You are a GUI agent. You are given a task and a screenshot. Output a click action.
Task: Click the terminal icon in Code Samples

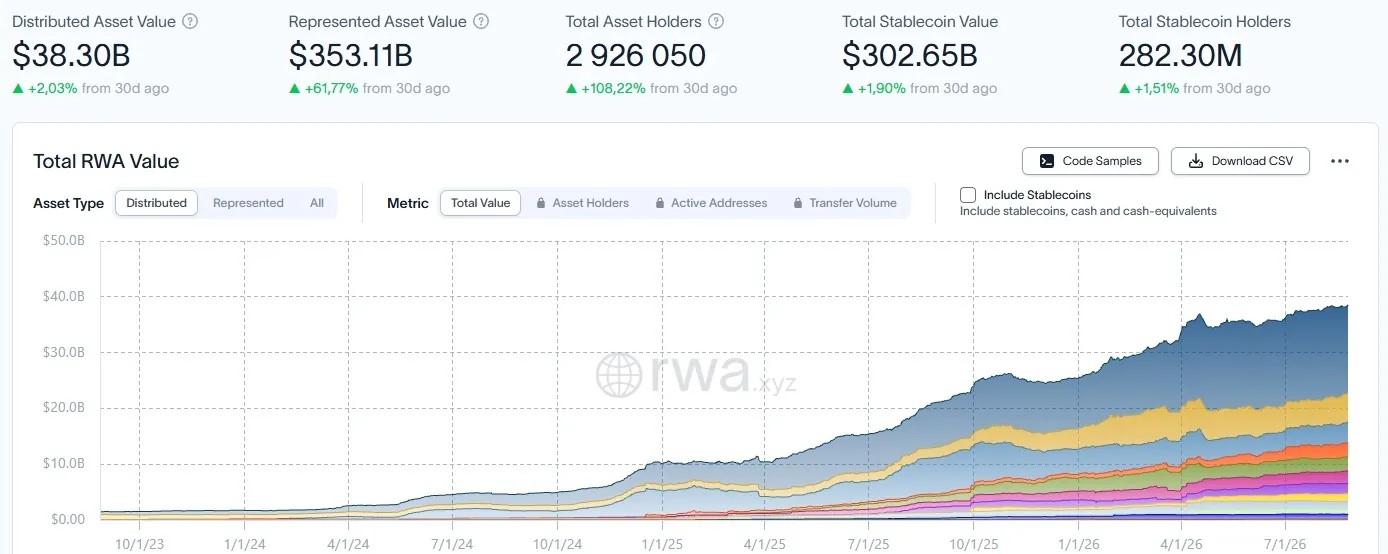1047,161
